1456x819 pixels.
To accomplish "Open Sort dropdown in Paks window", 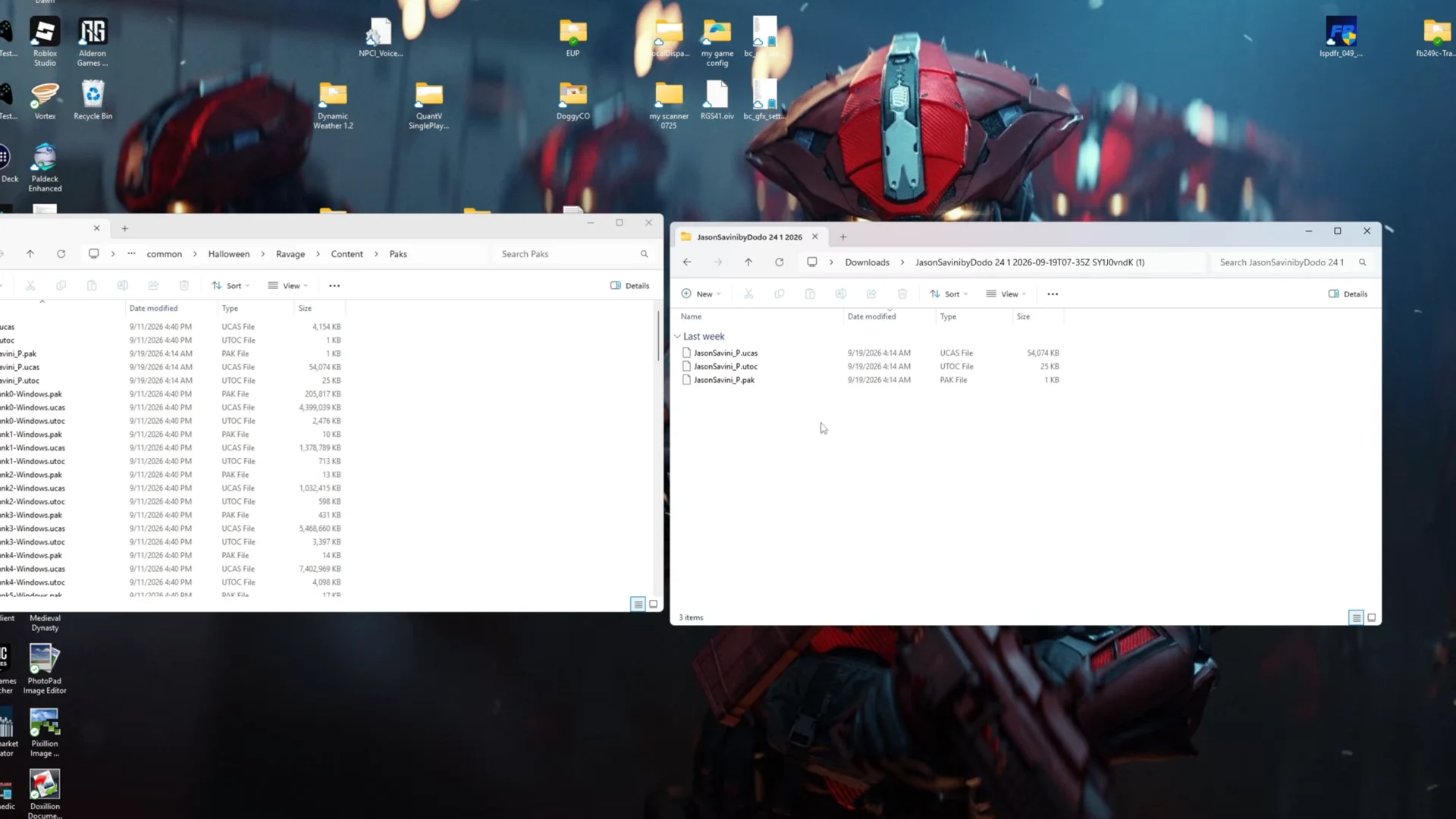I will coord(231,286).
